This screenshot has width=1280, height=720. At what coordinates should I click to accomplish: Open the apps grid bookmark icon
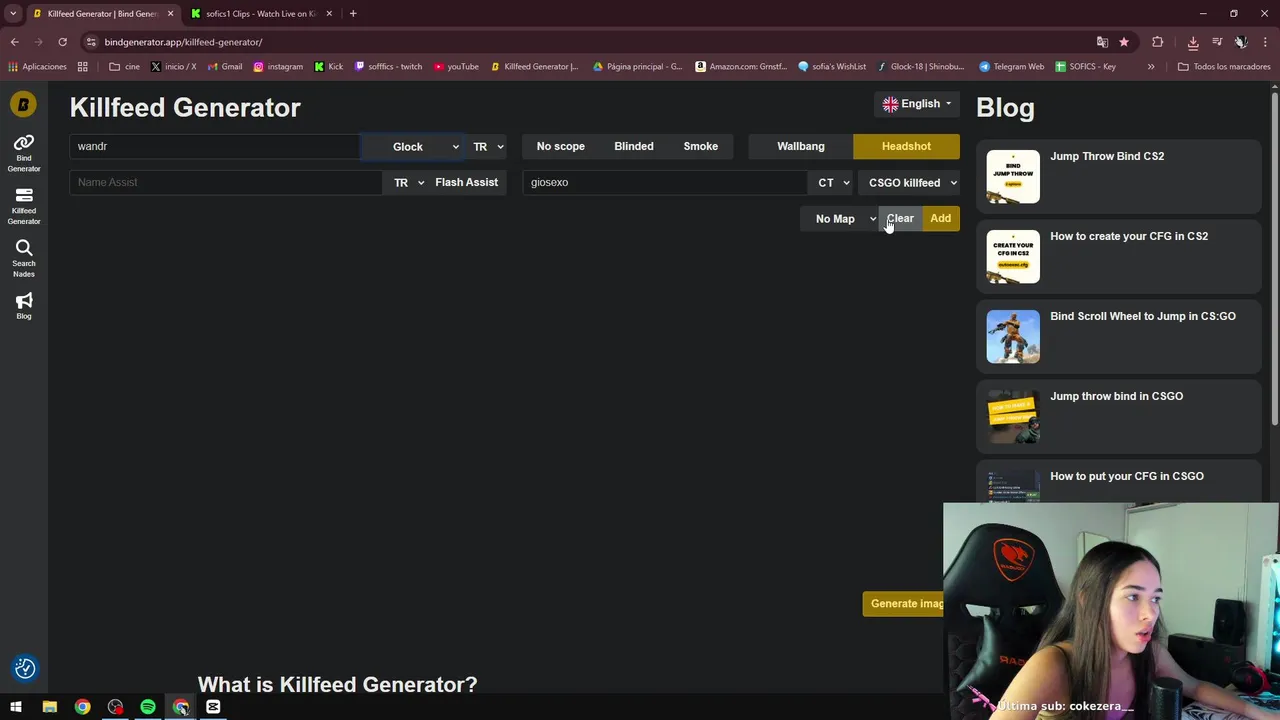(x=83, y=67)
